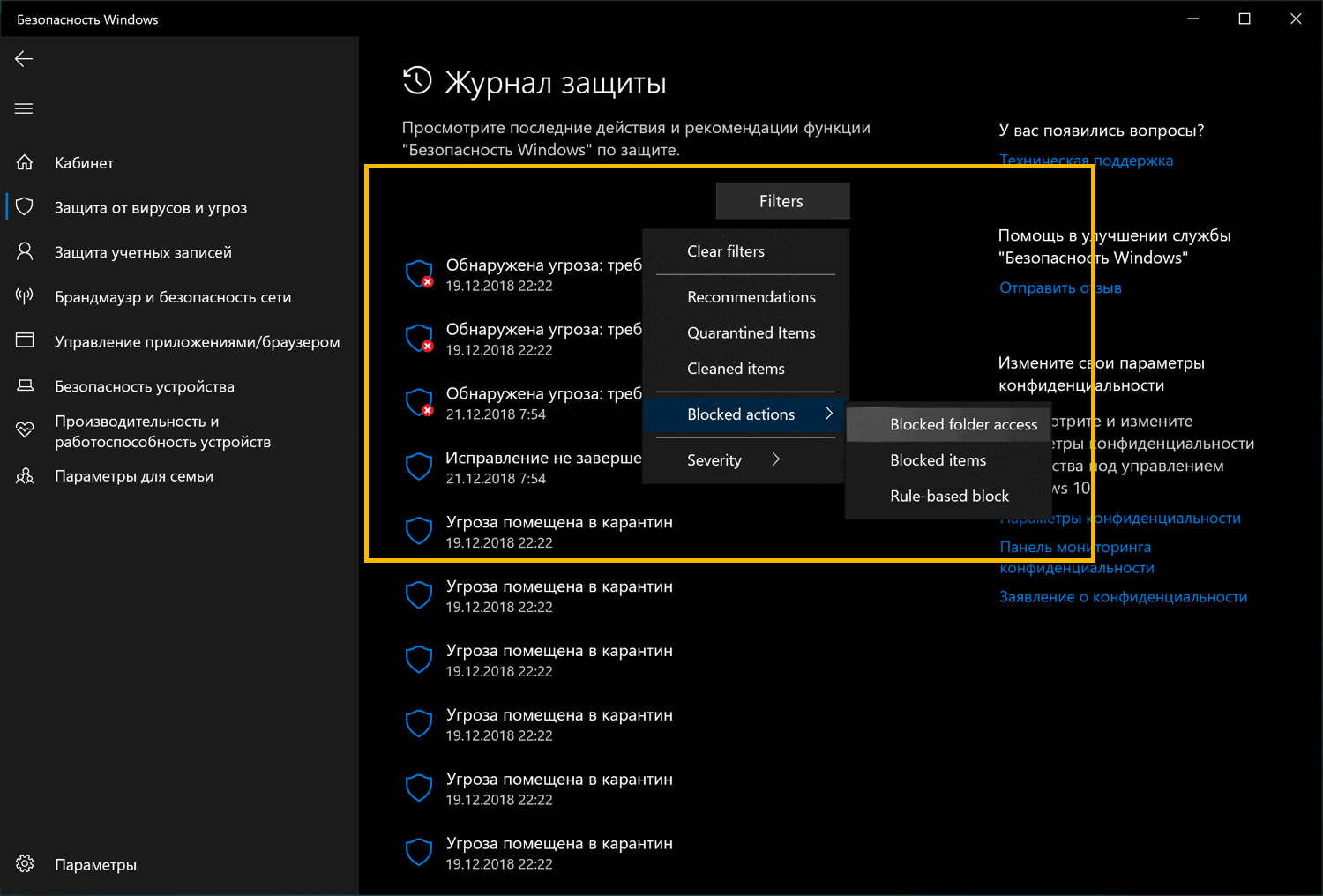Click Отправить отзыв link
The width and height of the screenshot is (1323, 896).
[1060, 287]
